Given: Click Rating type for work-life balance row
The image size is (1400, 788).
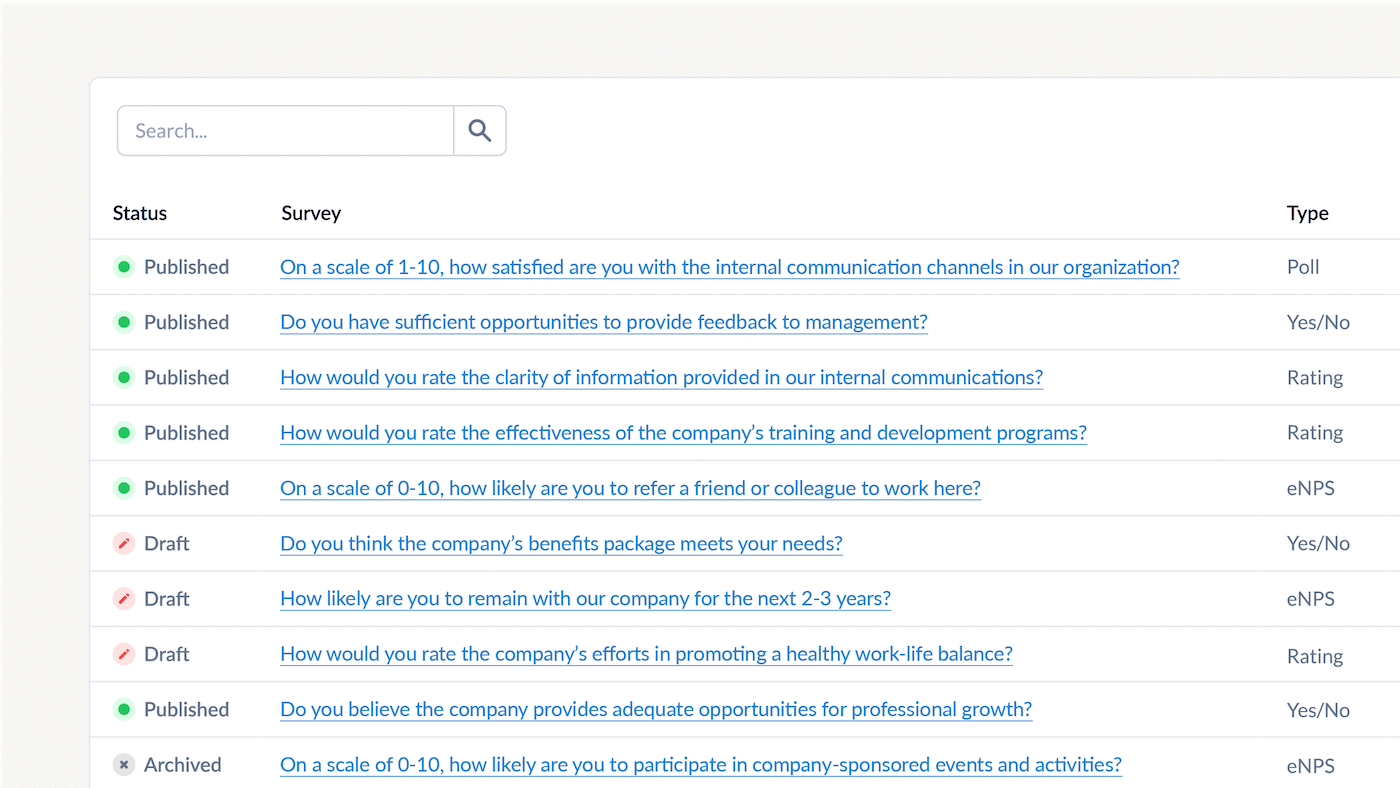Looking at the screenshot, I should click(x=1315, y=656).
